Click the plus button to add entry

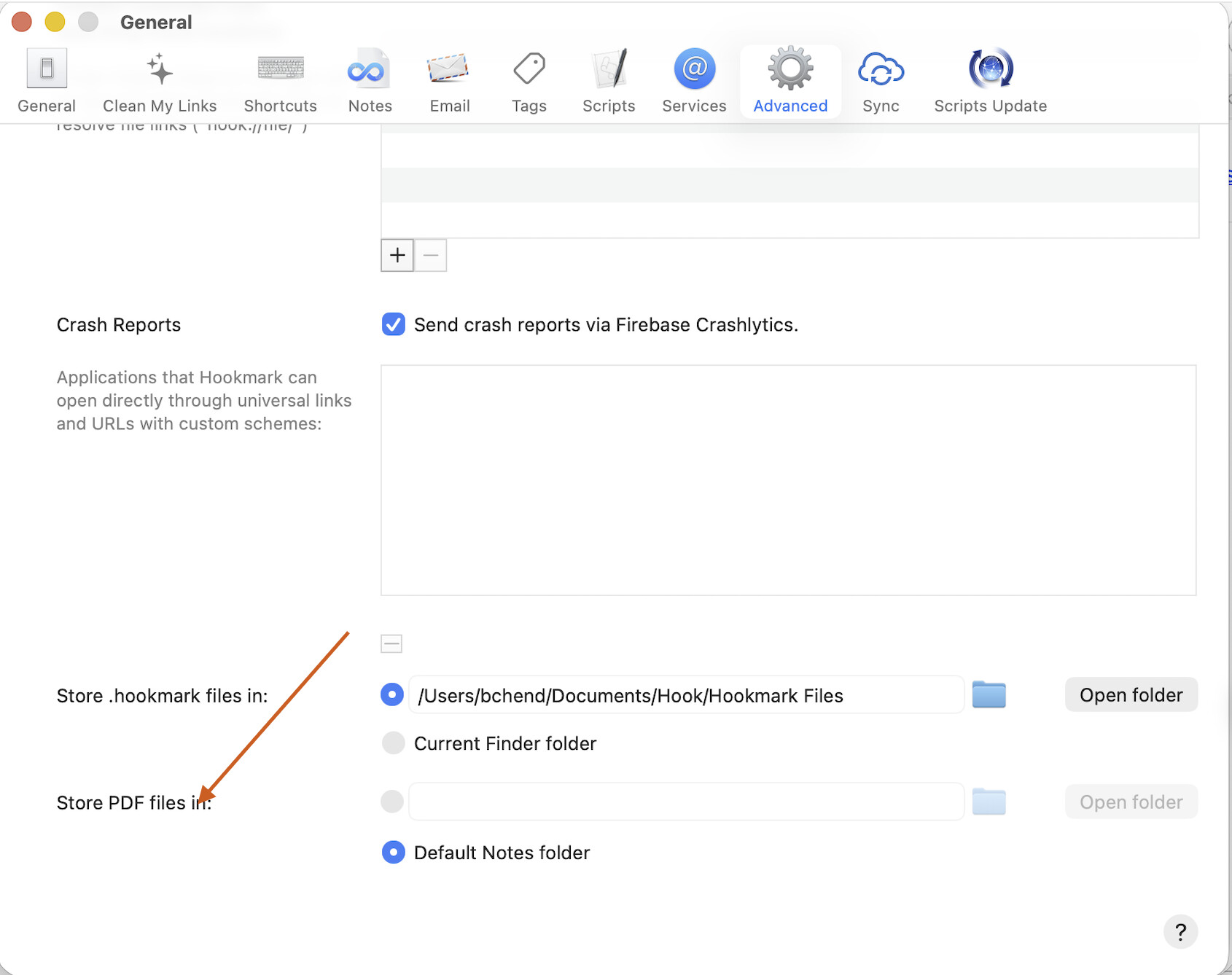(397, 255)
